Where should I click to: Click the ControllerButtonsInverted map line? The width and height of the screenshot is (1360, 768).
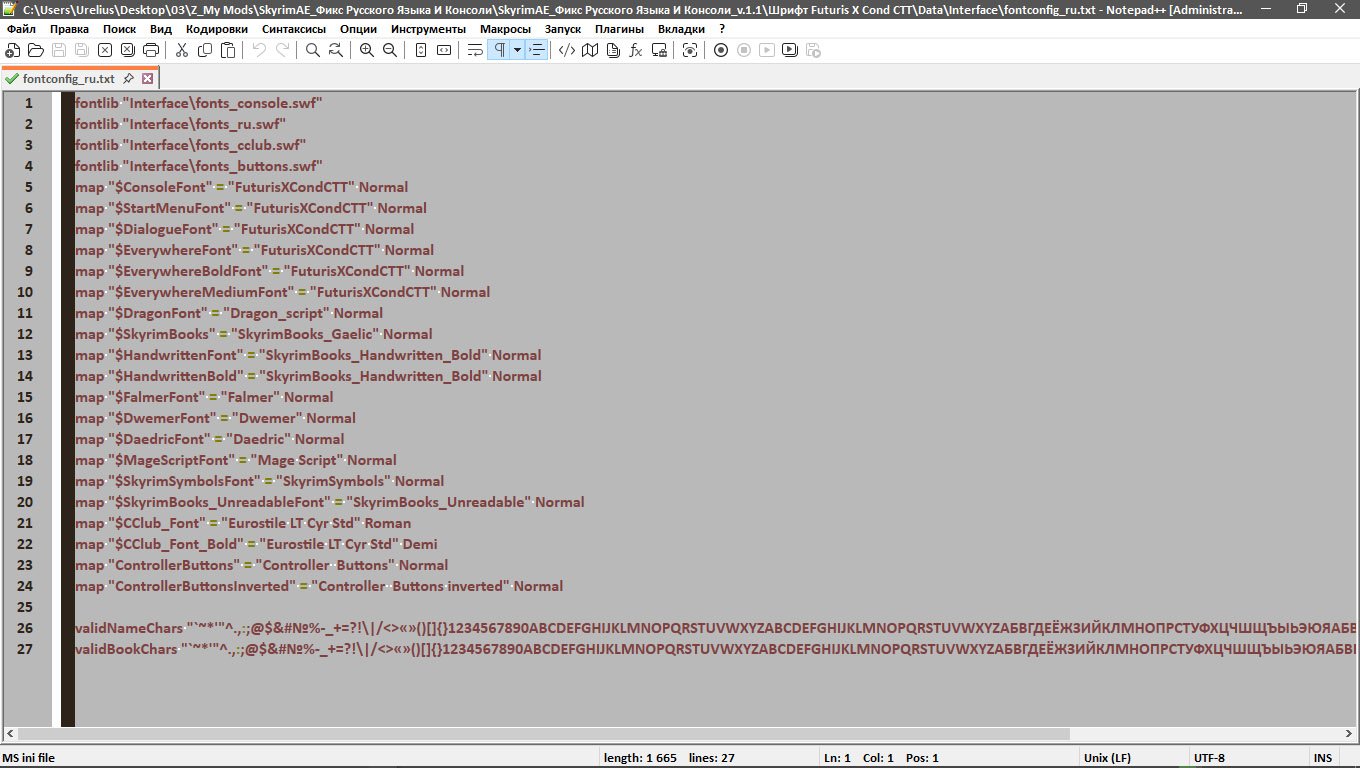[319, 586]
